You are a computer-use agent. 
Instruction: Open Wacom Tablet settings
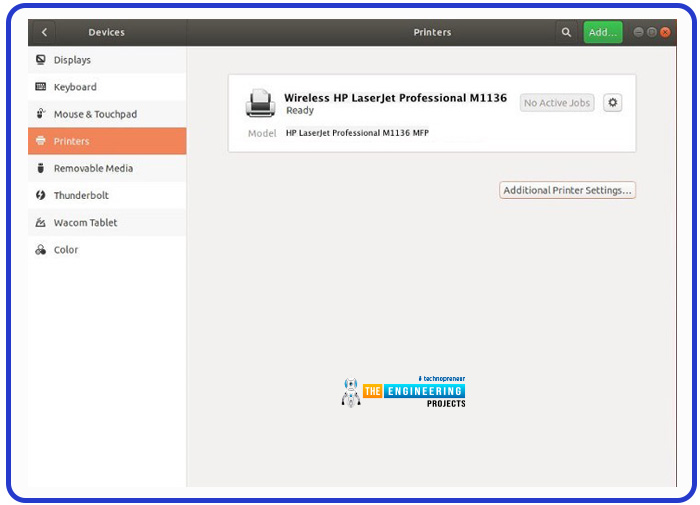107,223
